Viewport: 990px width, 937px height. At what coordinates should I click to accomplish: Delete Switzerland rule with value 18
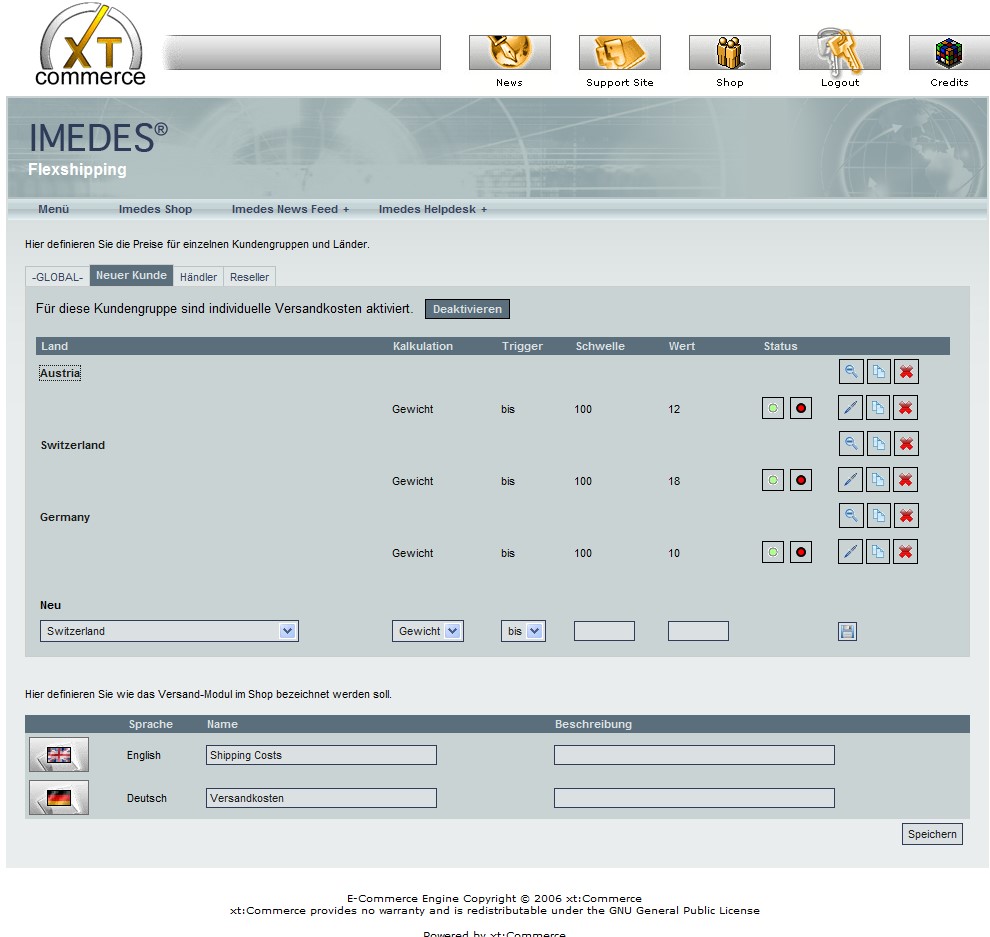tap(905, 480)
